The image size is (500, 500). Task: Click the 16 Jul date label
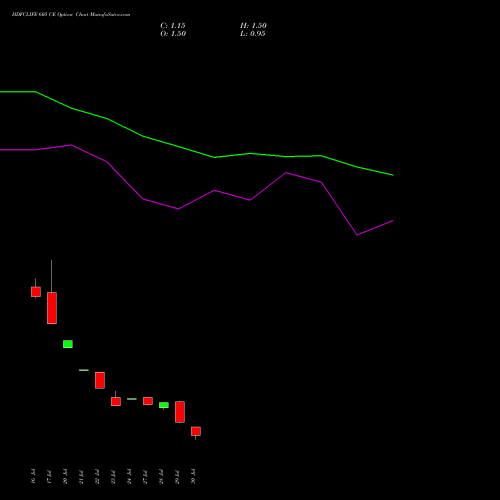click(33, 476)
